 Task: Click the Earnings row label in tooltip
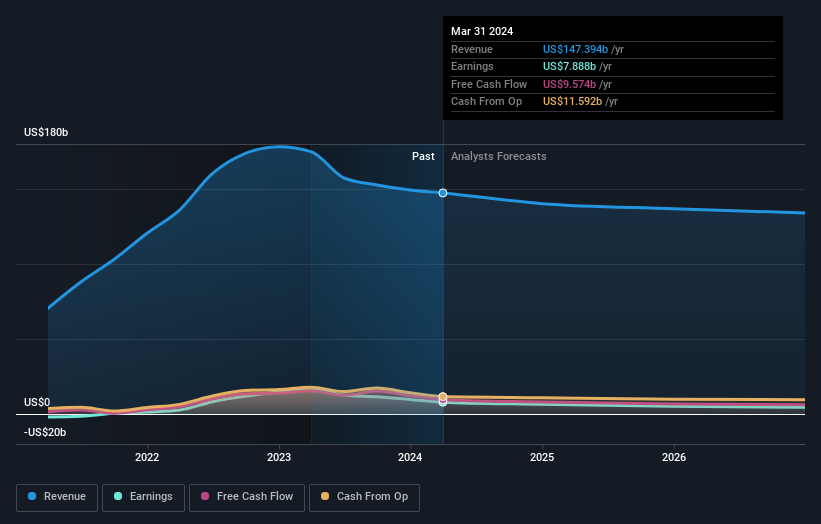pos(472,66)
